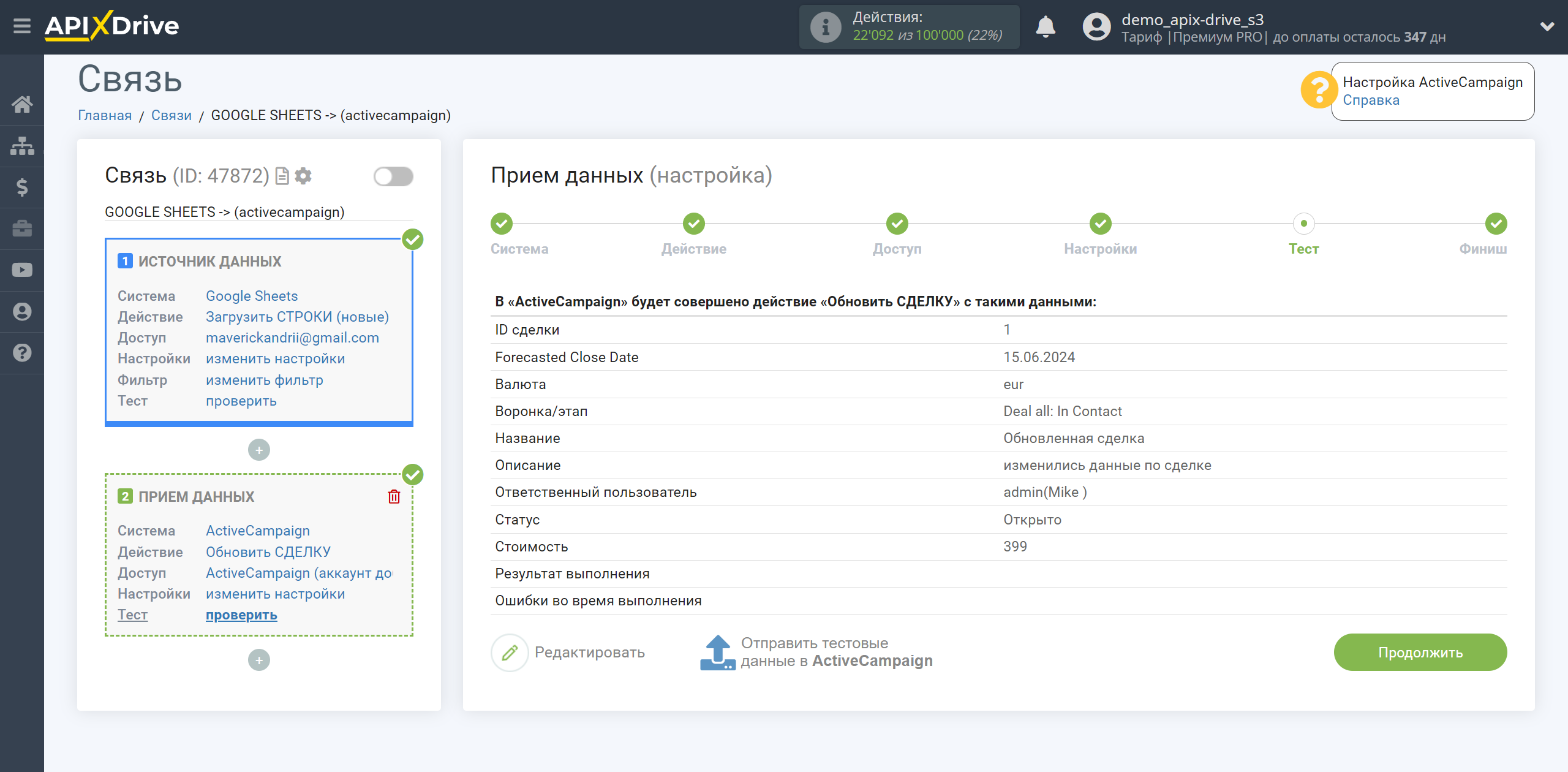
Task: Click проверить in receiver block
Action: 241,615
